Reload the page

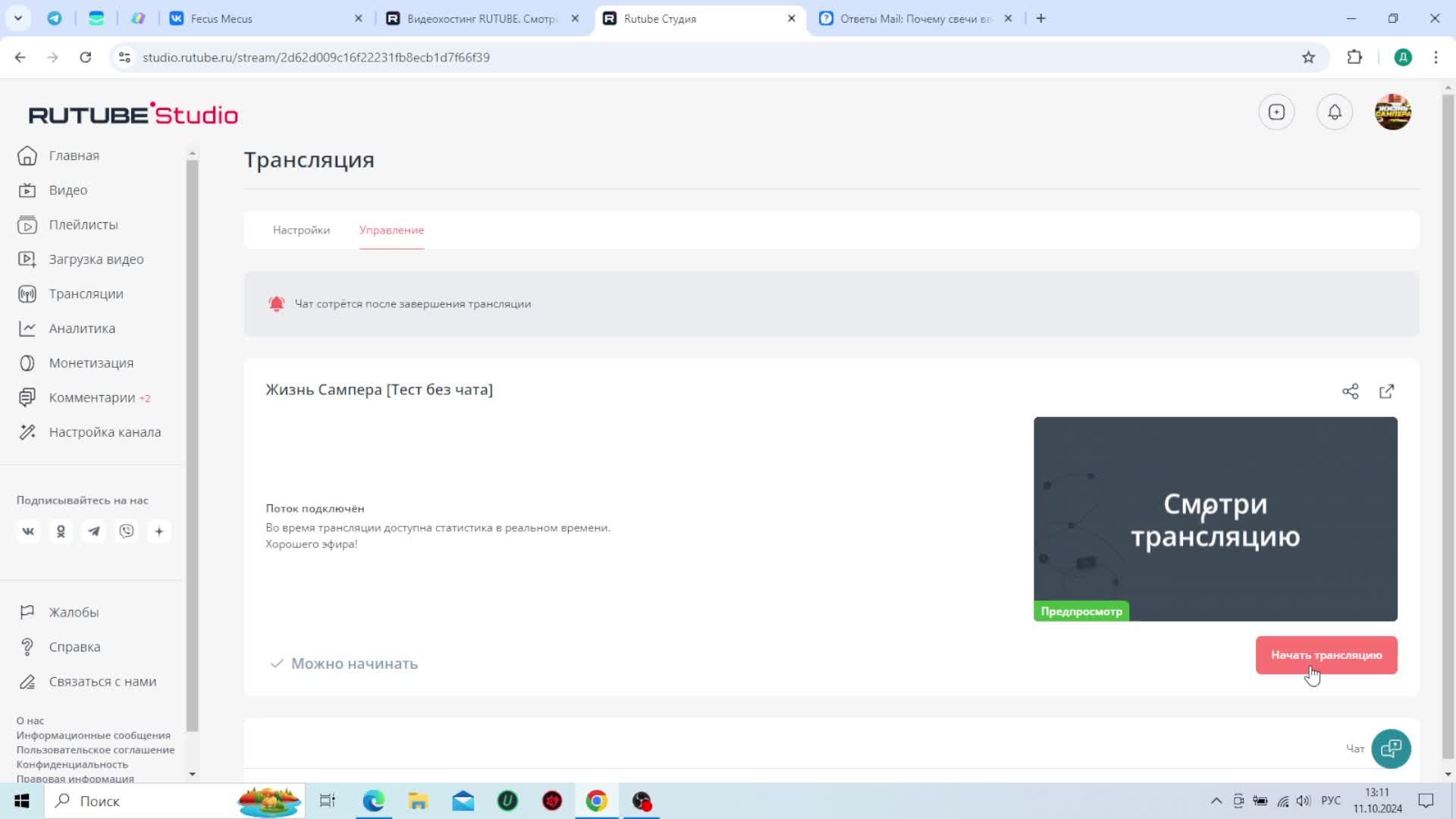point(86,57)
